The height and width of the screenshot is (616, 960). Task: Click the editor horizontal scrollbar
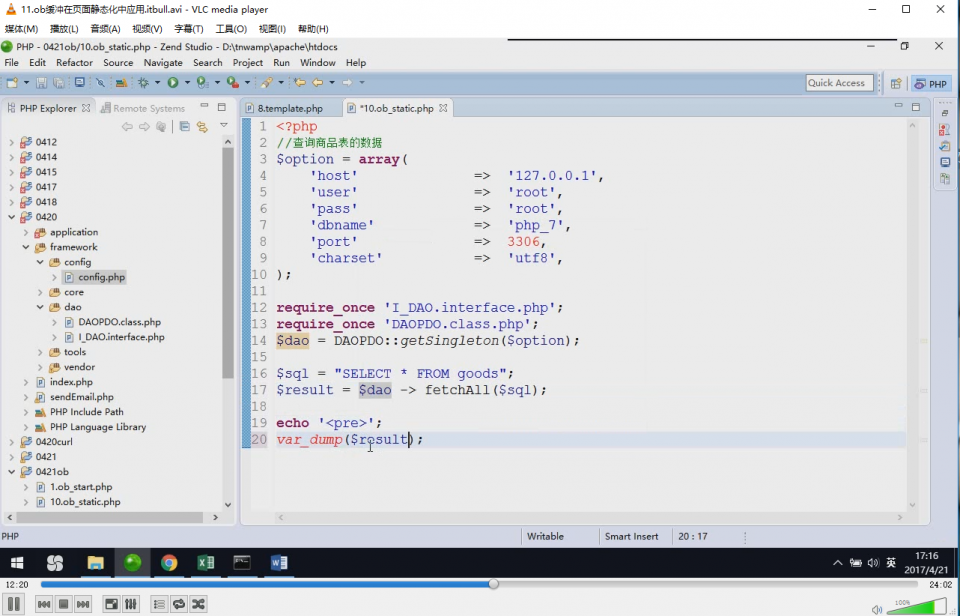[590, 517]
